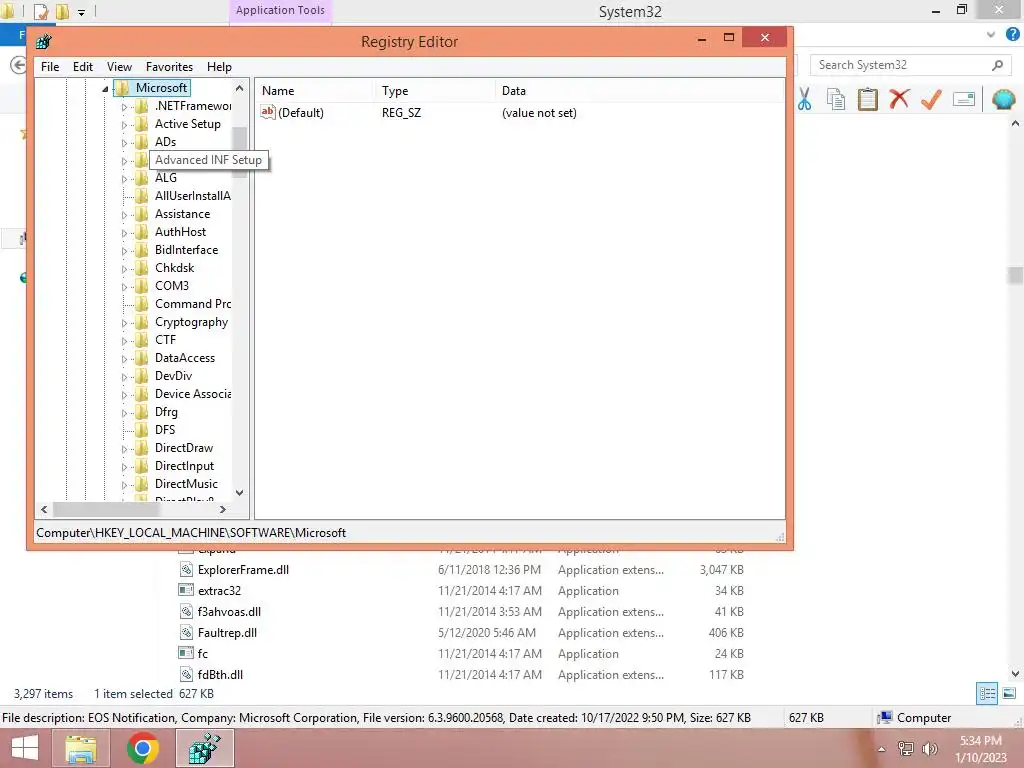
Task: Select the fdBth.dll file in Explorer
Action: tap(220, 675)
